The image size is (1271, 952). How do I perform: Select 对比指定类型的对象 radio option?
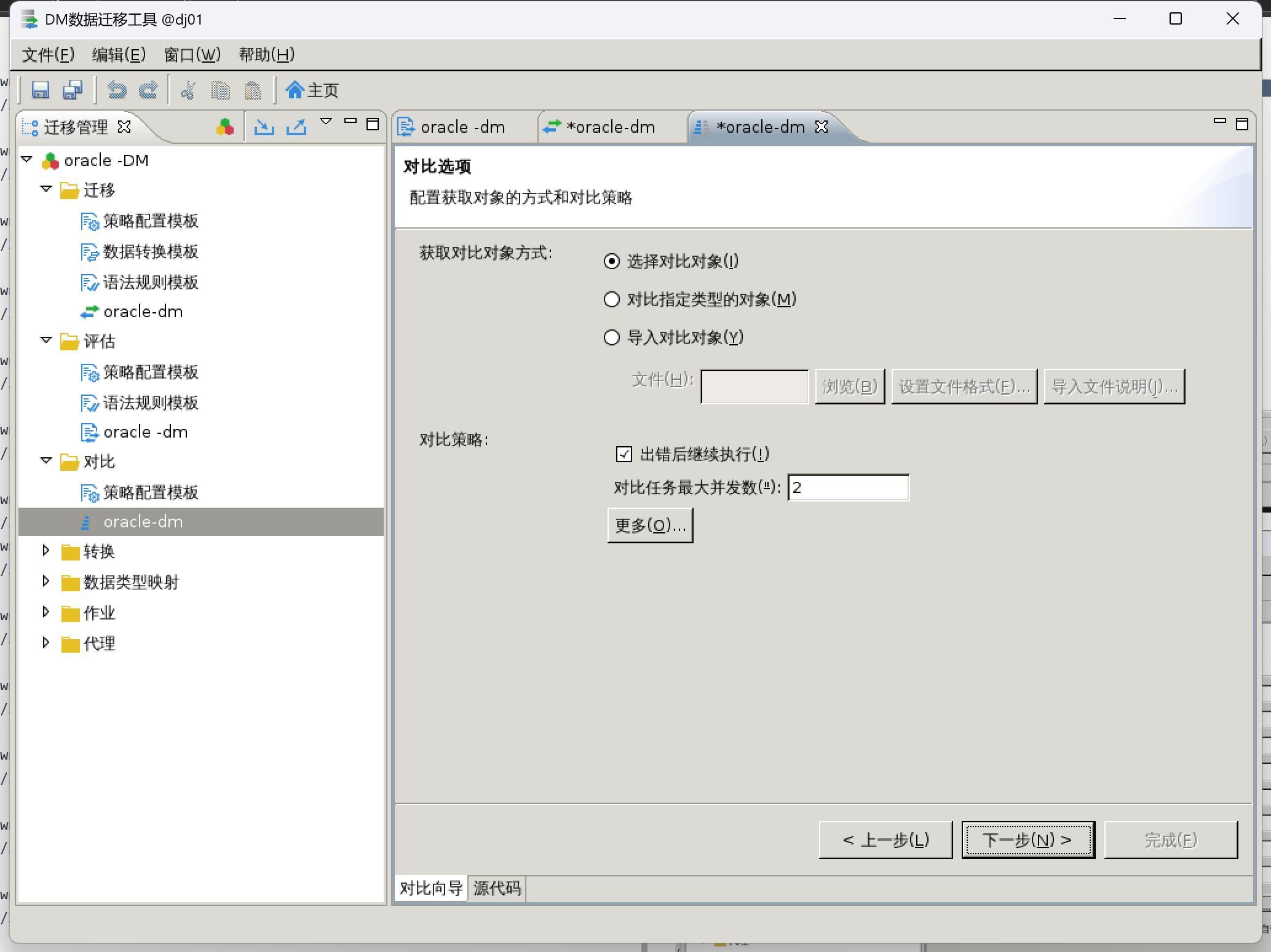tap(612, 299)
